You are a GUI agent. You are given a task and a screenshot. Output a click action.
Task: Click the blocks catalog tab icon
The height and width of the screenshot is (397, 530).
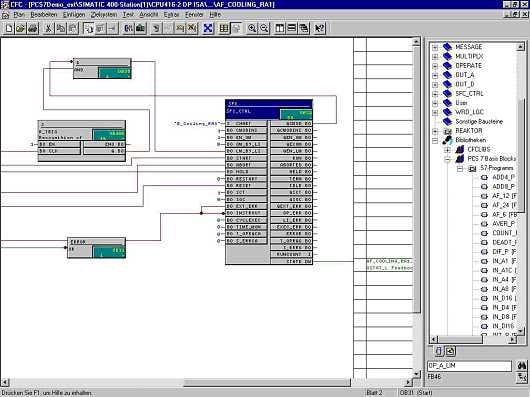pyautogui.click(x=438, y=351)
